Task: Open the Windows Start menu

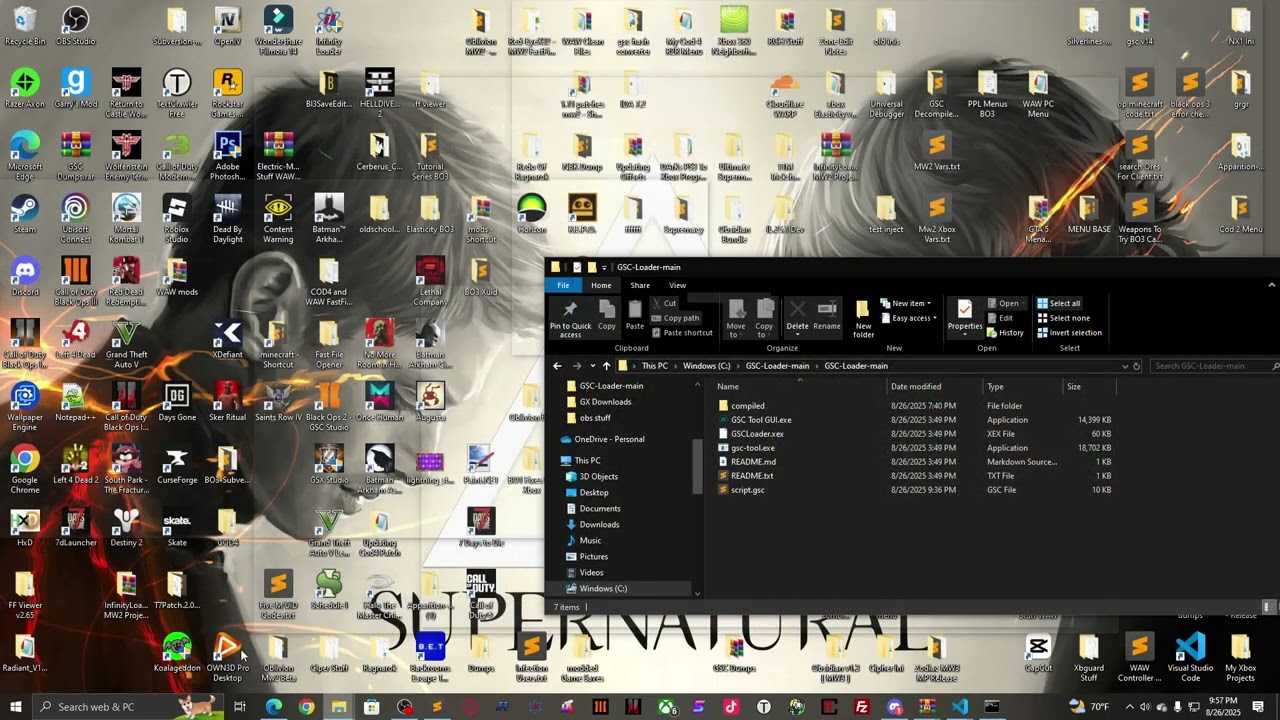Action: pyautogui.click(x=16, y=707)
